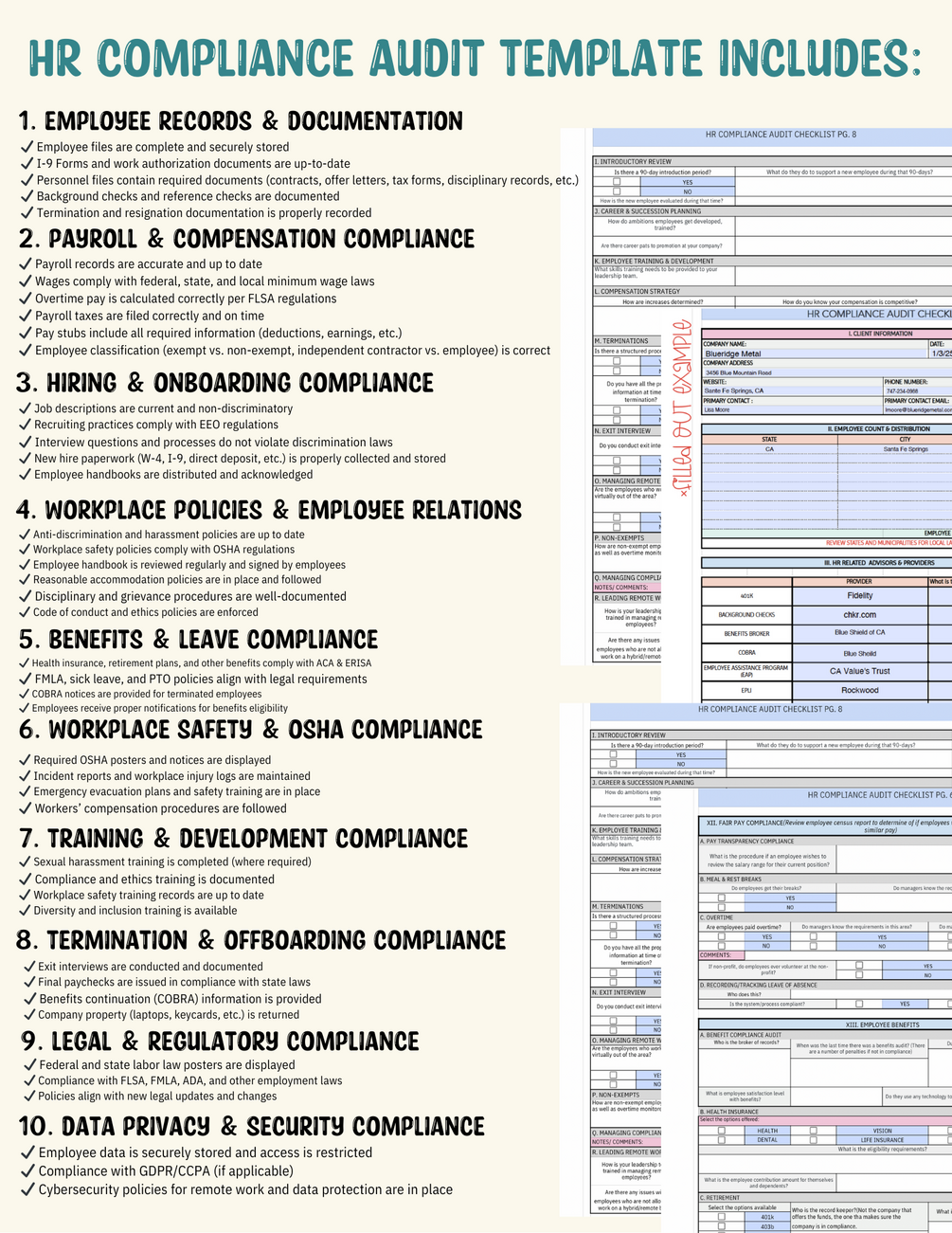
Task: Click the 'BACKGROUND CHECKS' row label
Action: point(746,615)
